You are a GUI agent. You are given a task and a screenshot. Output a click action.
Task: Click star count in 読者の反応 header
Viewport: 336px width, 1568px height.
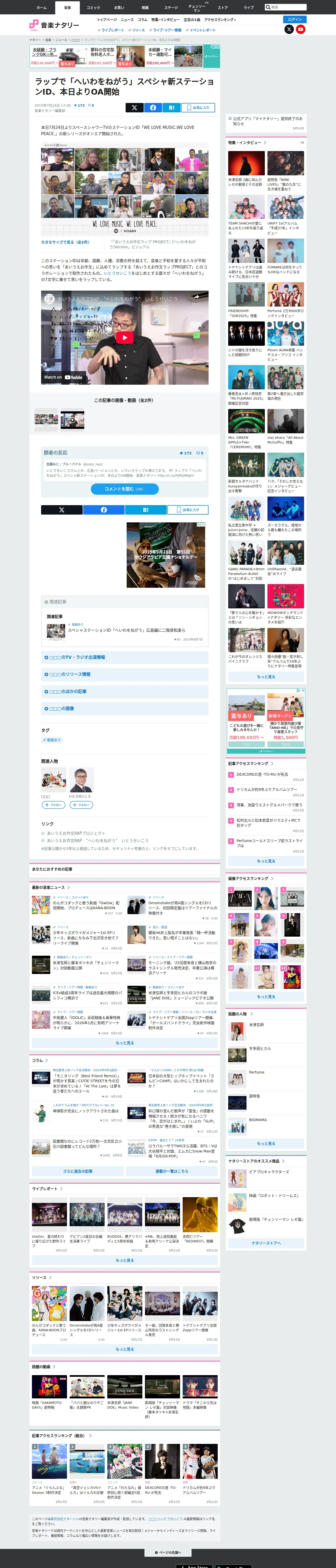[185, 453]
